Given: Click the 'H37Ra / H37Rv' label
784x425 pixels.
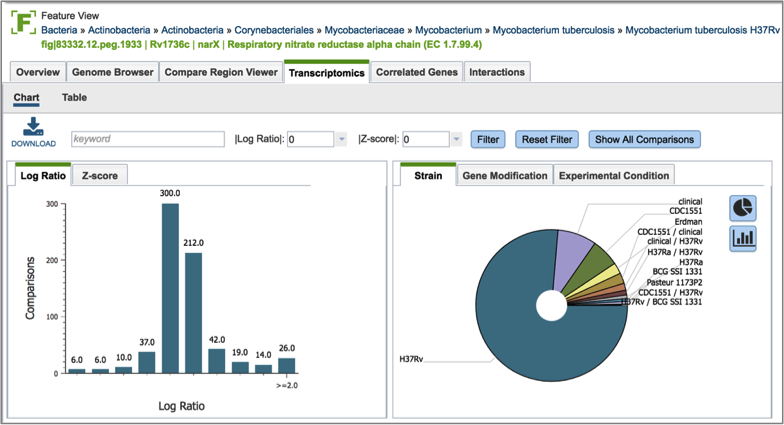Looking at the screenshot, I should 675,252.
